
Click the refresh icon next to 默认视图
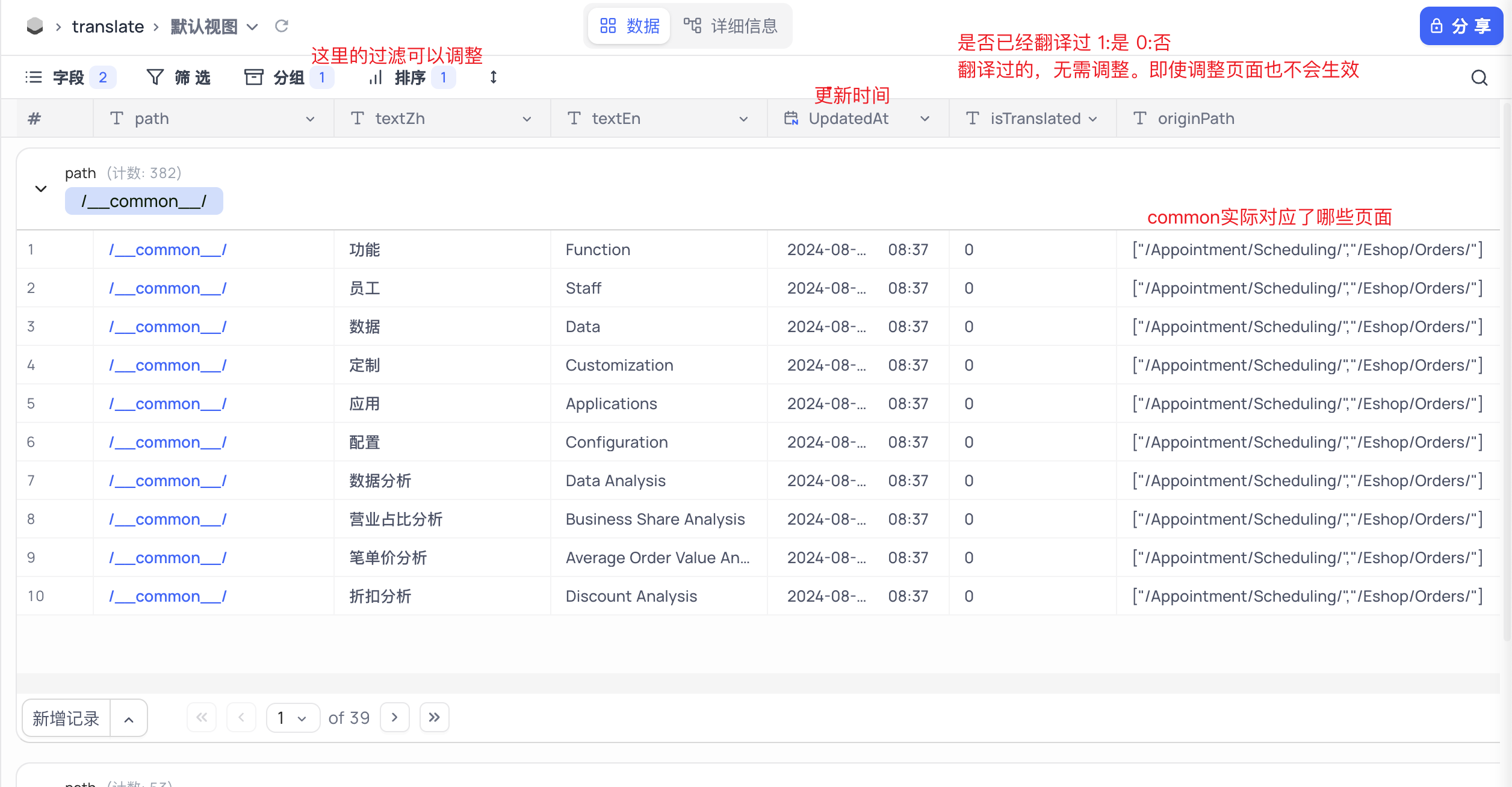click(282, 26)
